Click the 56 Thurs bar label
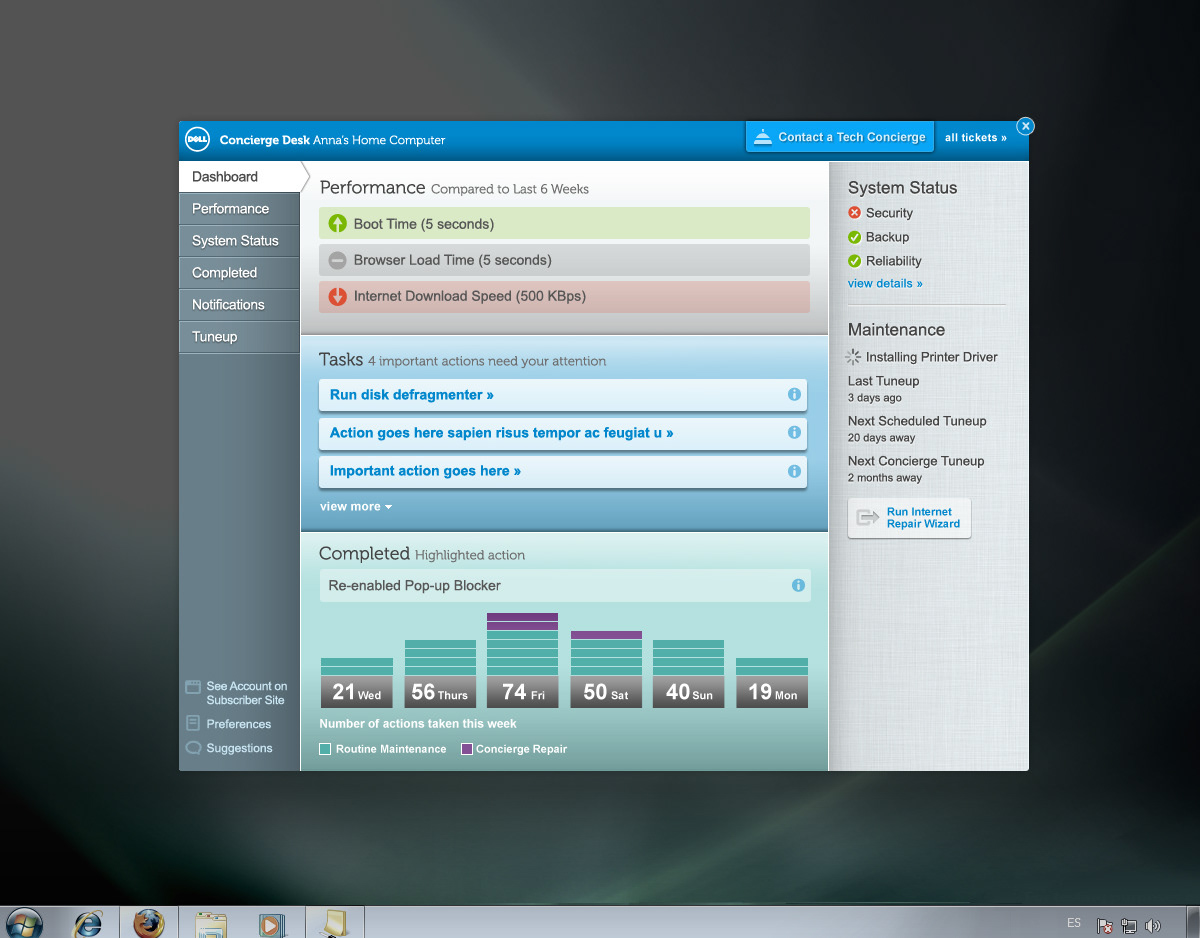 coord(440,692)
